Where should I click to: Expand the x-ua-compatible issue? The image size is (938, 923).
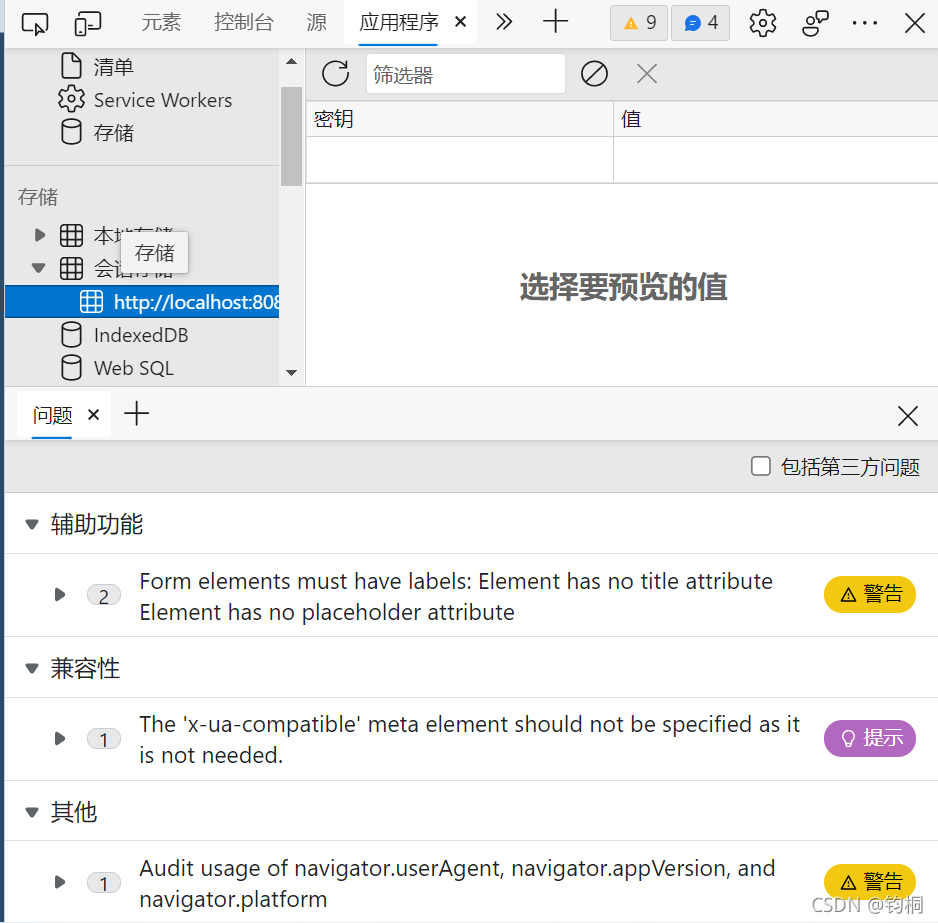click(x=60, y=739)
